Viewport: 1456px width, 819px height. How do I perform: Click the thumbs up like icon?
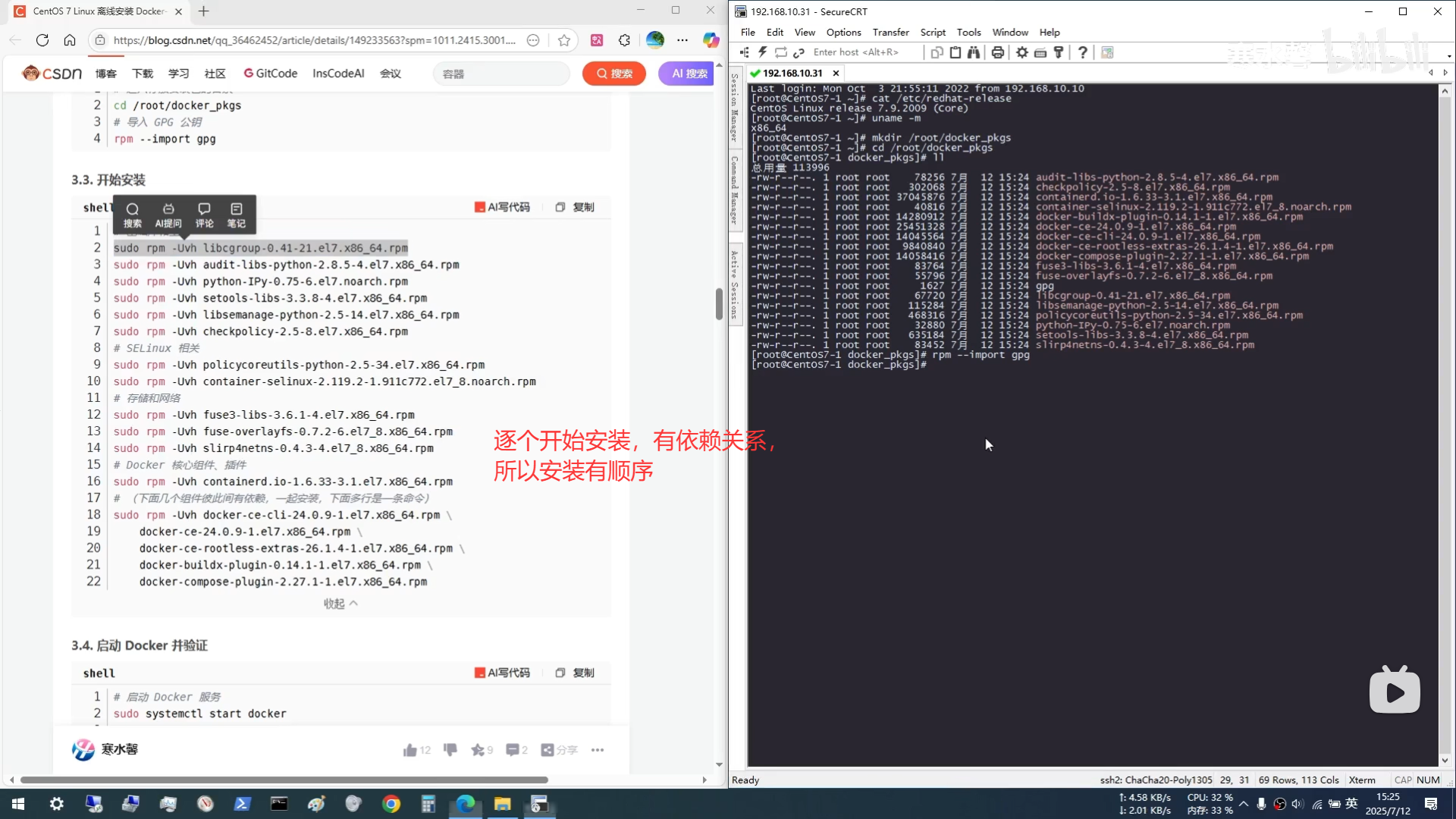point(410,750)
